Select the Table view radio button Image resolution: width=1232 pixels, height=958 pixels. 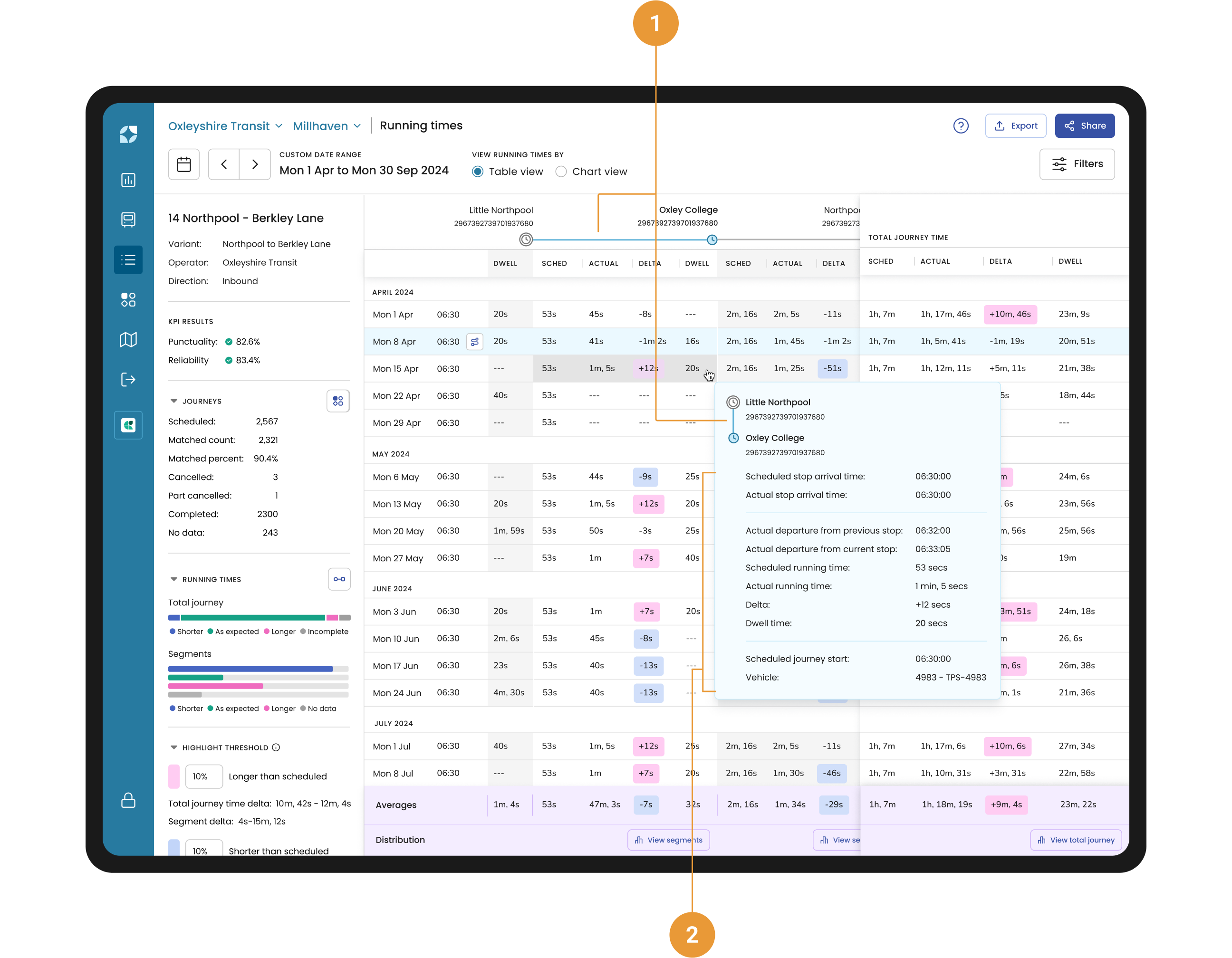coord(478,172)
